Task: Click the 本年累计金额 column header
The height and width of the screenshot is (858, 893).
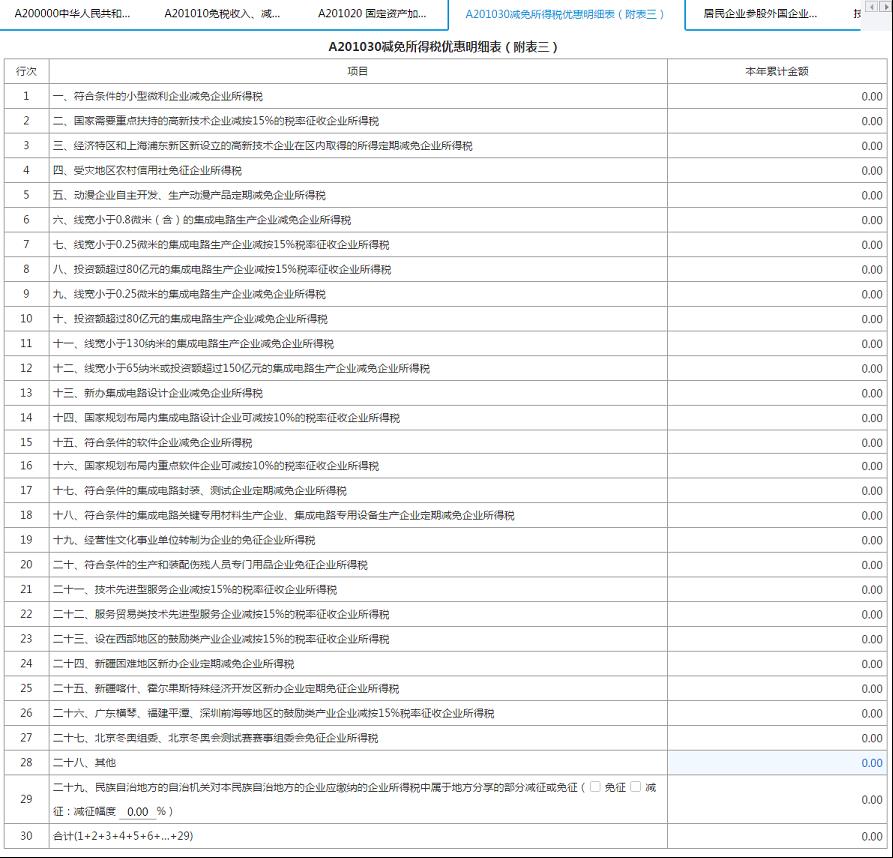Action: [778, 72]
